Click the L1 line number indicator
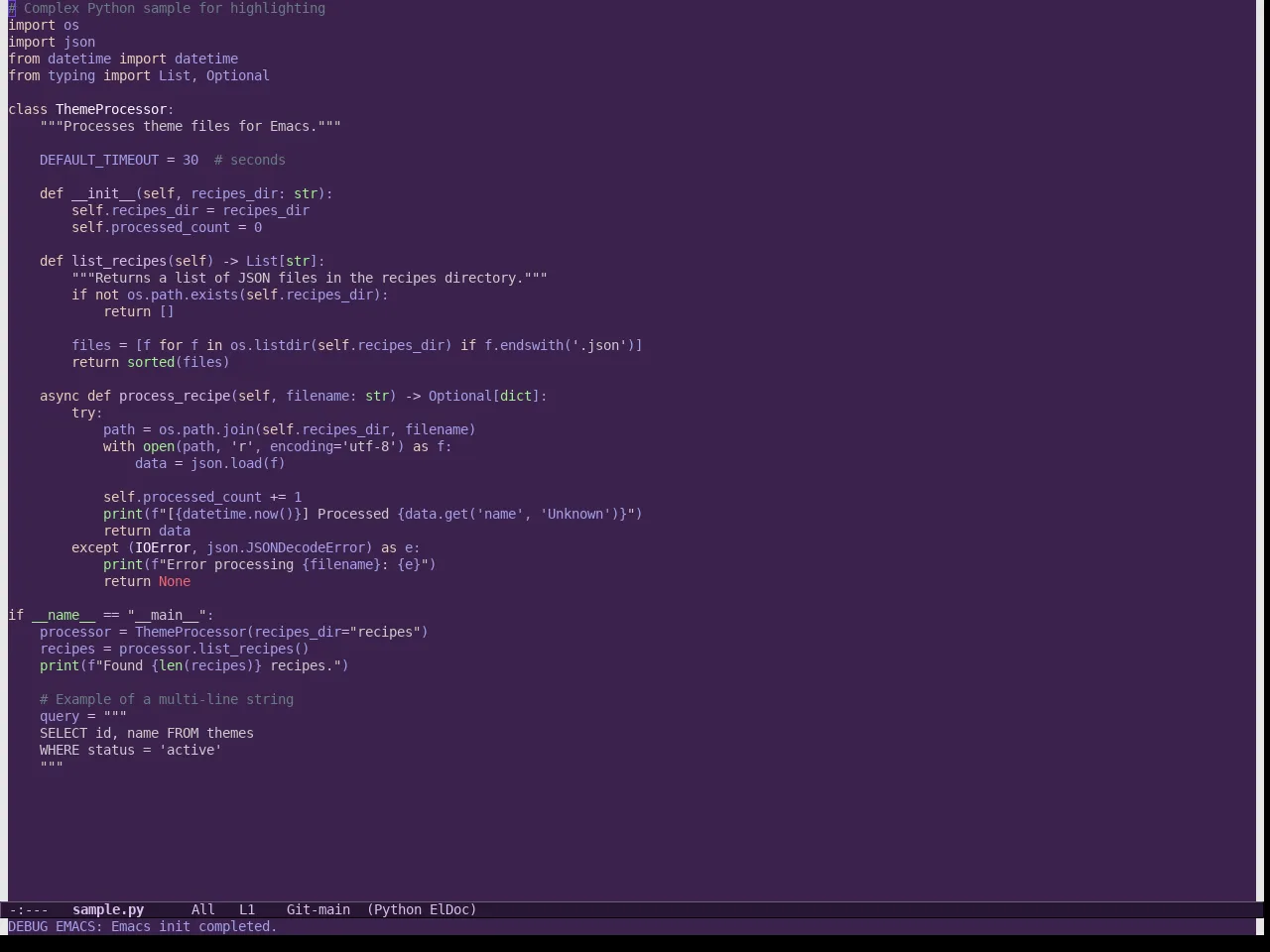Viewport: 1270px width, 952px height. (x=247, y=909)
